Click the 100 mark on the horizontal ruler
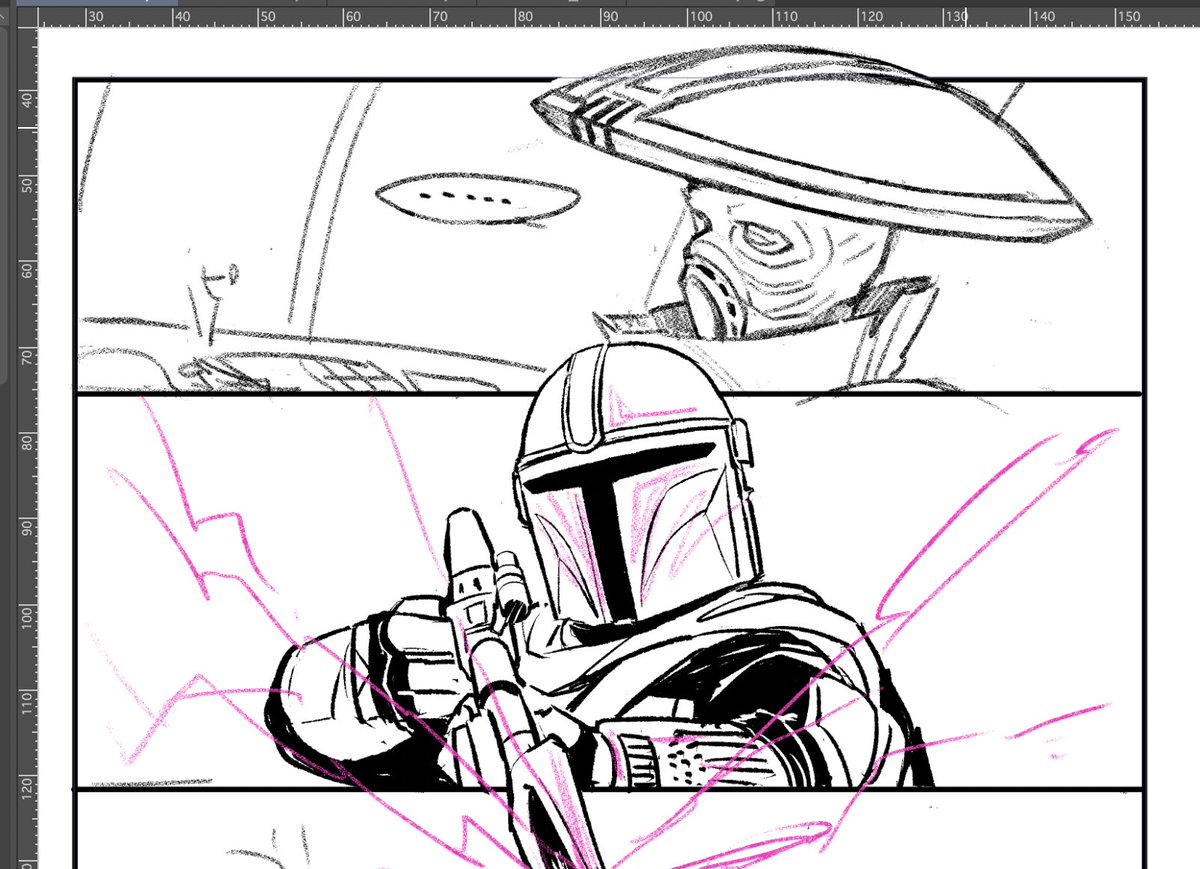Image resolution: width=1200 pixels, height=869 pixels. click(x=700, y=16)
